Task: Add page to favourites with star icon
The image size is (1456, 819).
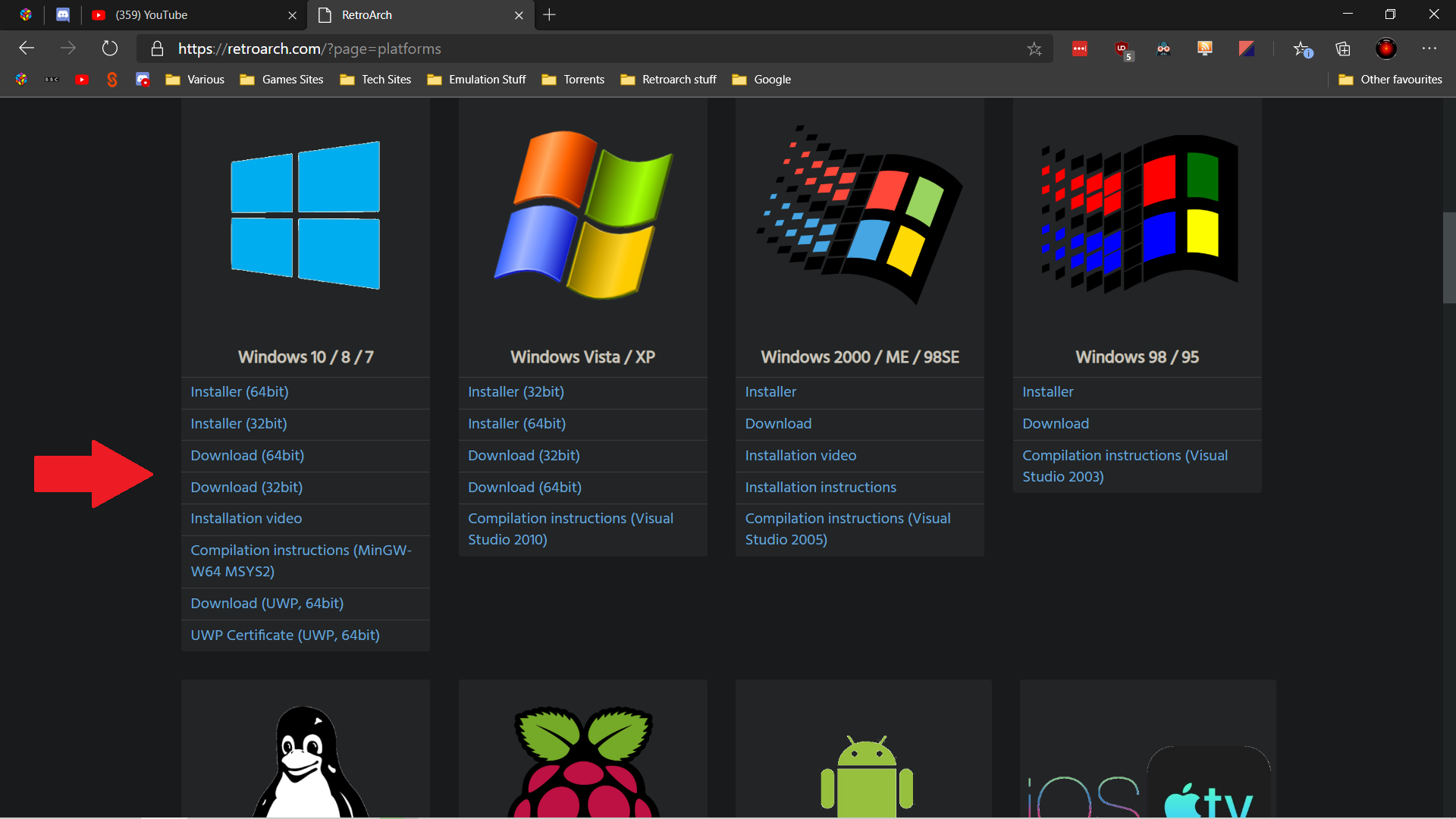Action: (1034, 49)
